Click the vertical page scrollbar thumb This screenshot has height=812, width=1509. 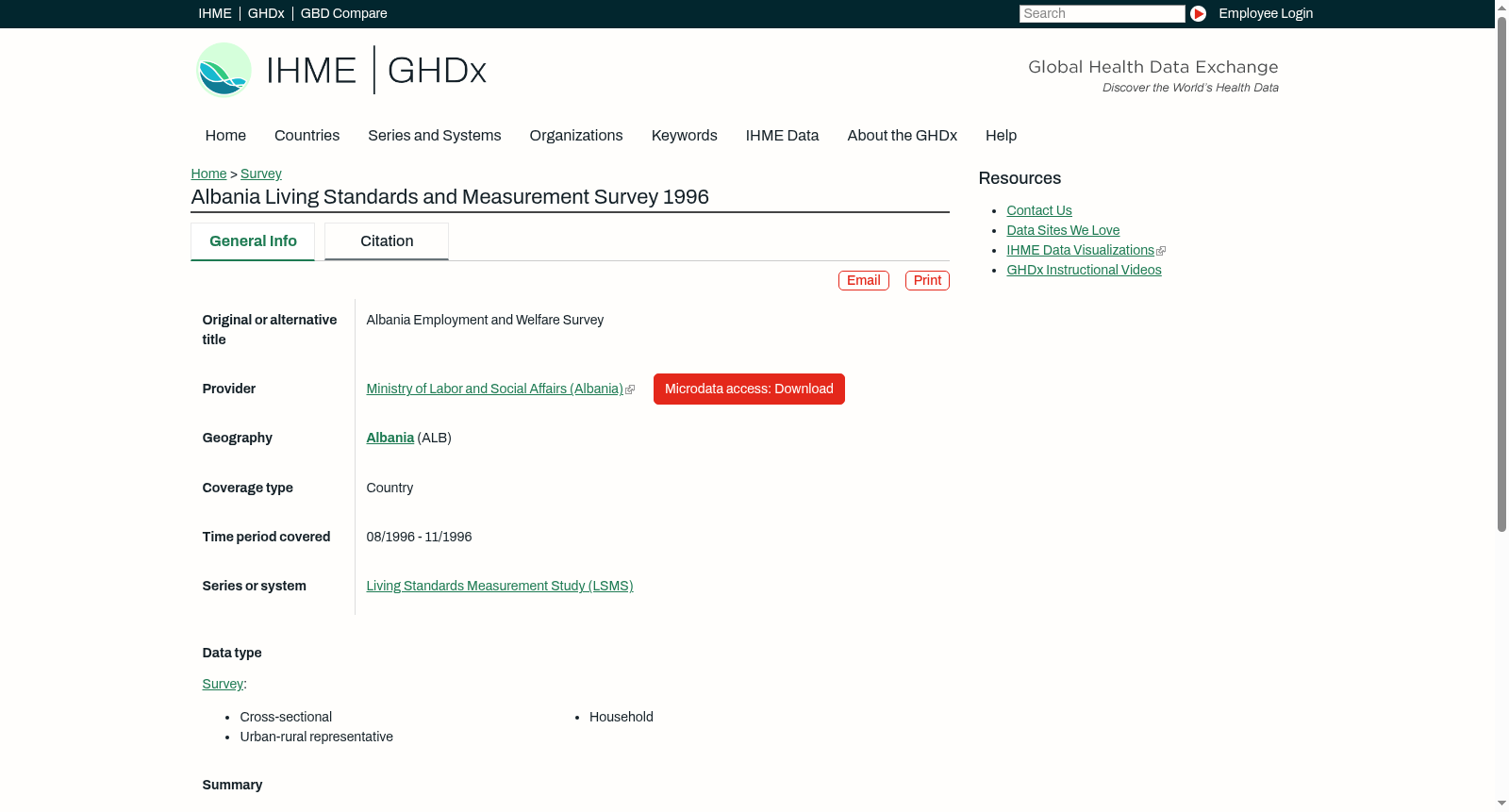1501,273
